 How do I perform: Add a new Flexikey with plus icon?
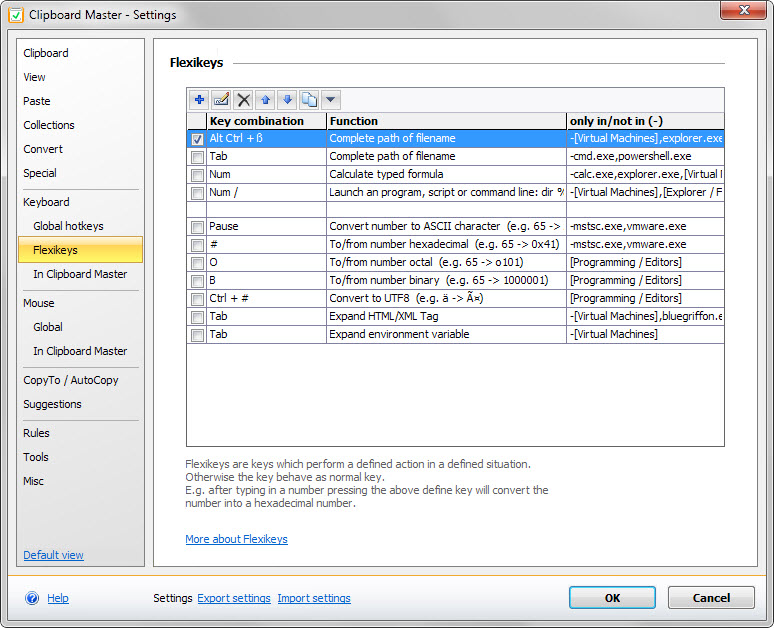[199, 100]
